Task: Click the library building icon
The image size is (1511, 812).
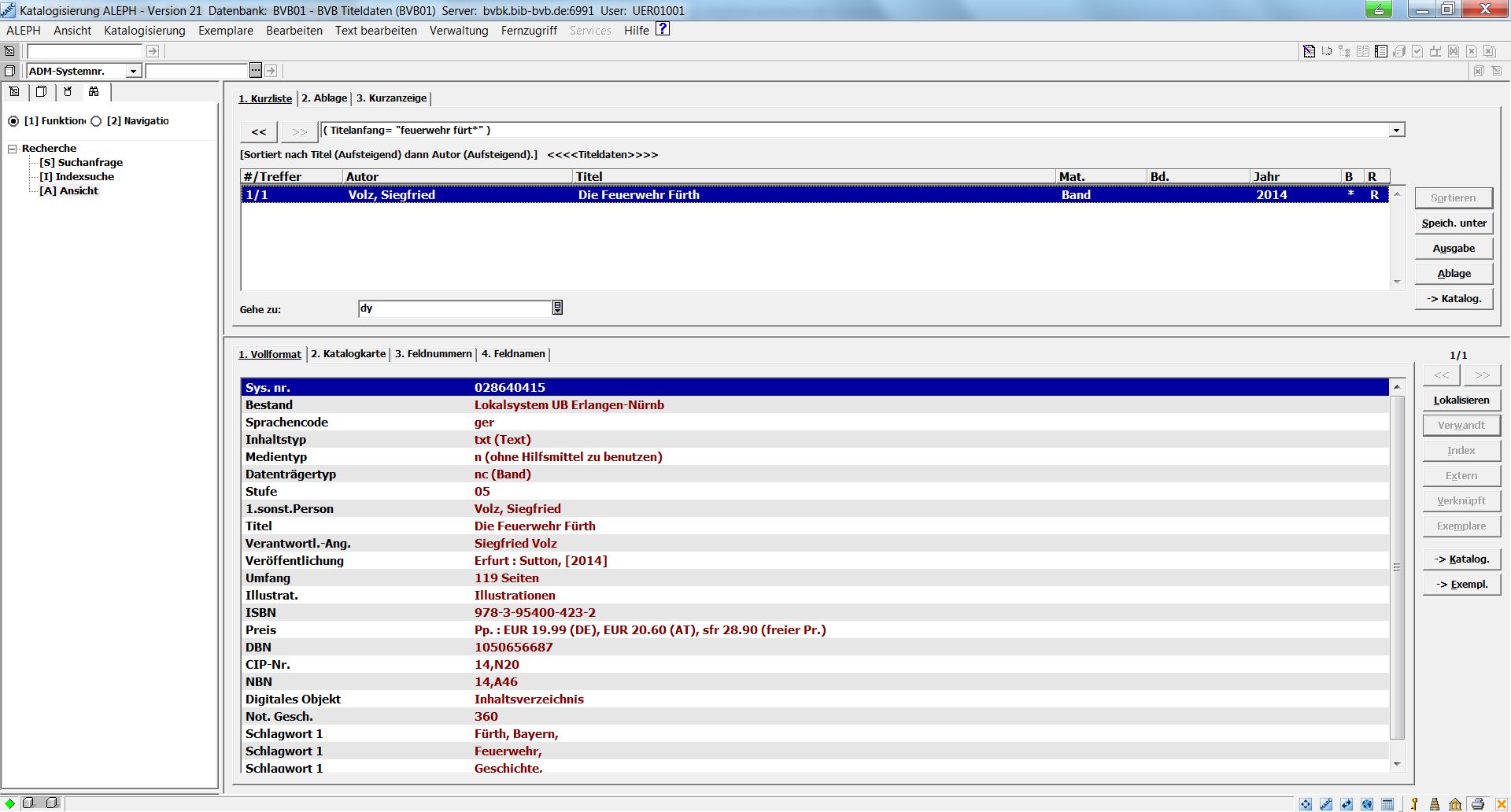Action: [x=1455, y=803]
